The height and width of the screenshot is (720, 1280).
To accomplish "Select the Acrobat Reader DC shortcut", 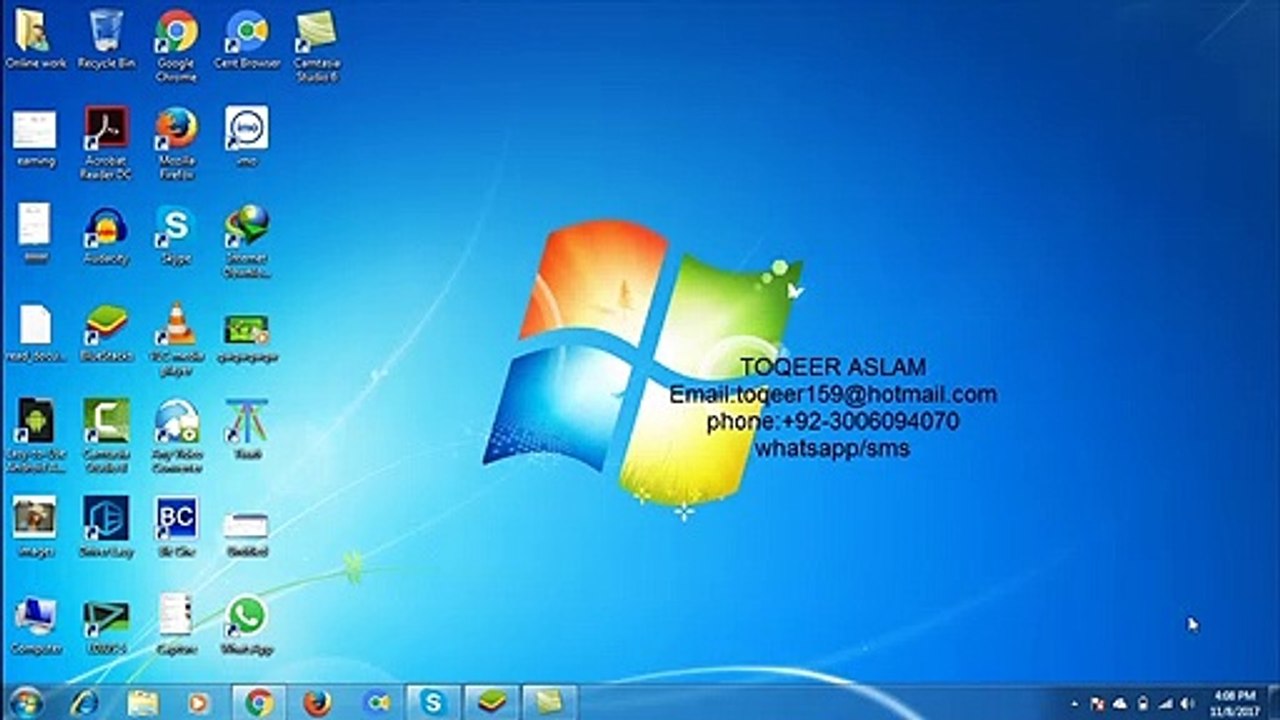I will point(106,143).
